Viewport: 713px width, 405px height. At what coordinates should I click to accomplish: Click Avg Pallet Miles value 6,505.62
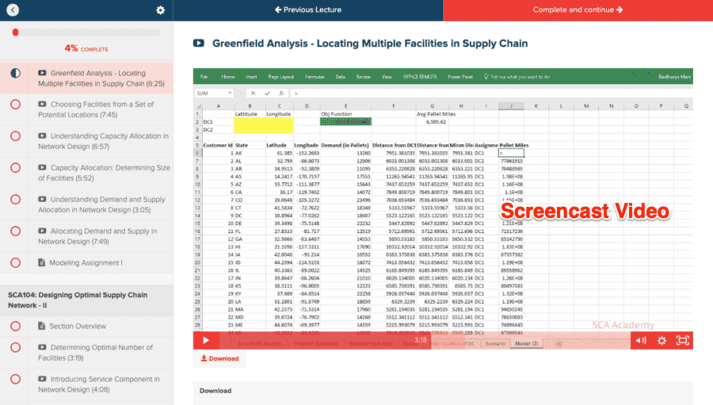(436, 122)
